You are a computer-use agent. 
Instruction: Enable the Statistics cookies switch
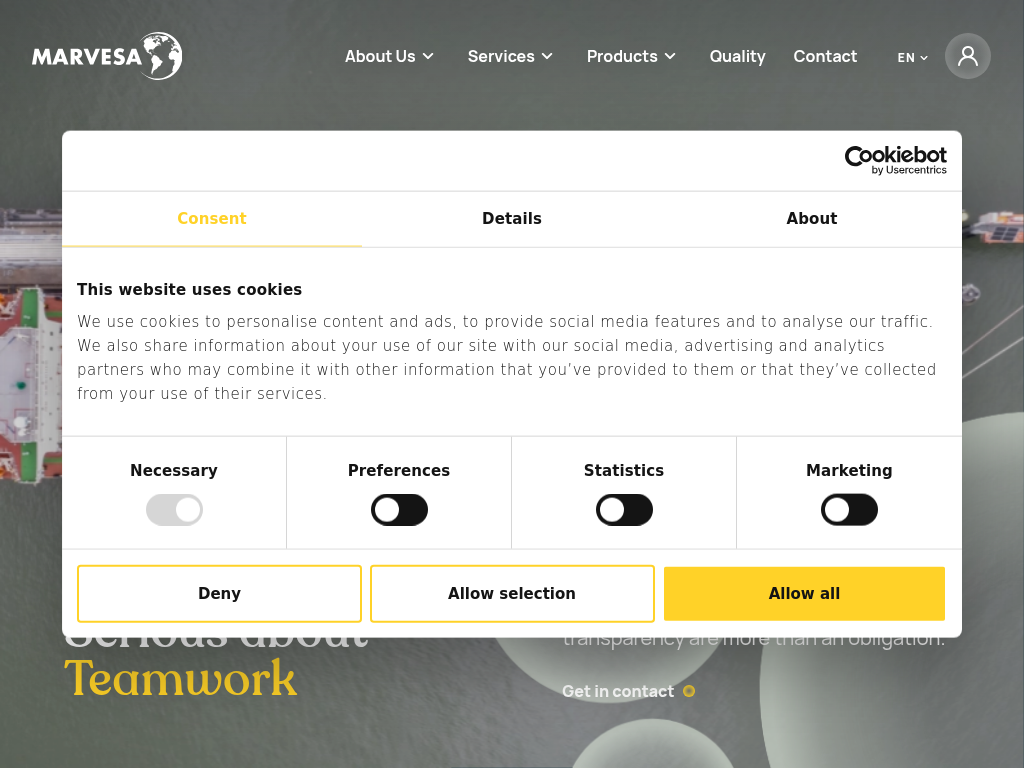624,510
